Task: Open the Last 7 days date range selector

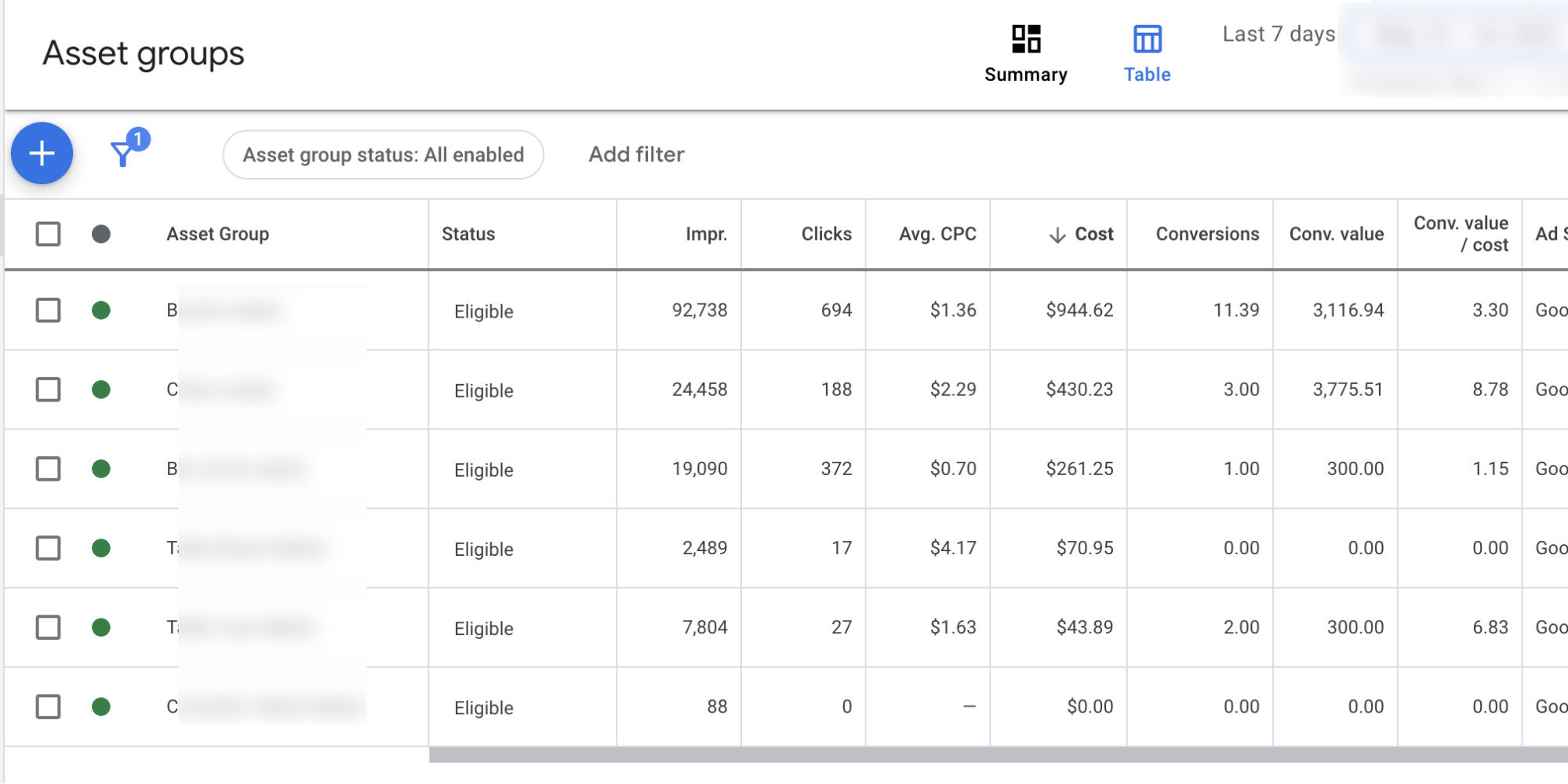Action: [x=1277, y=34]
